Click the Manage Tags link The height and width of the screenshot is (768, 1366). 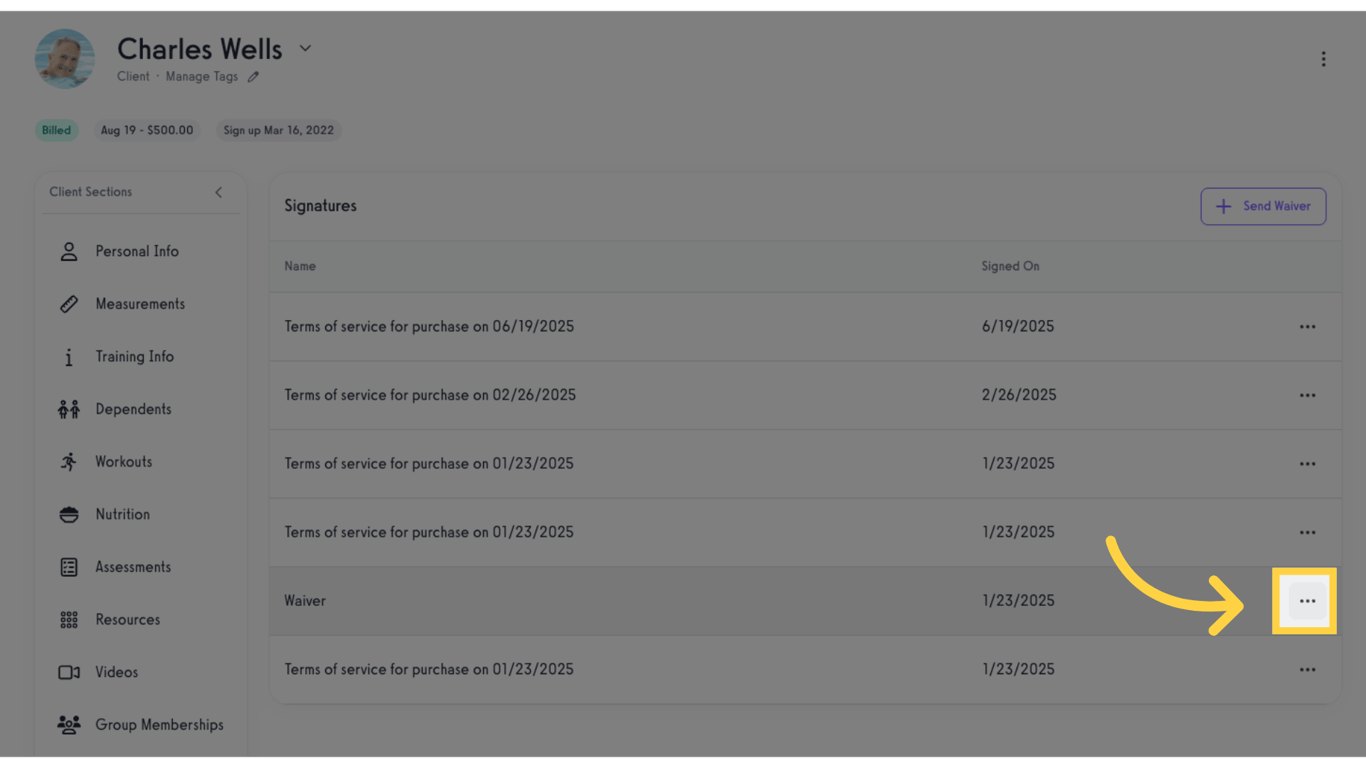tap(202, 76)
